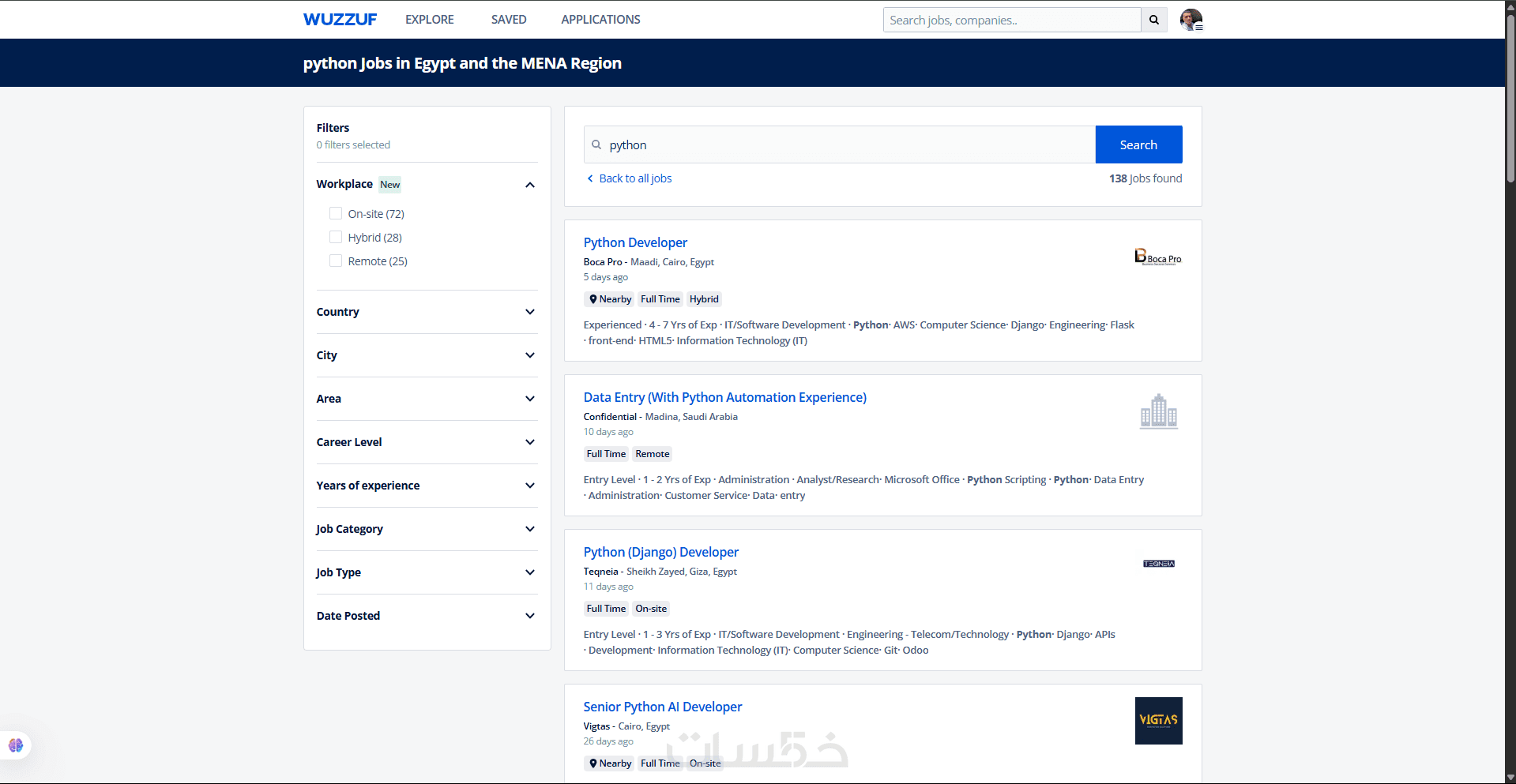Image resolution: width=1516 pixels, height=784 pixels.
Task: Follow the Back to all jobs link
Action: tap(630, 178)
